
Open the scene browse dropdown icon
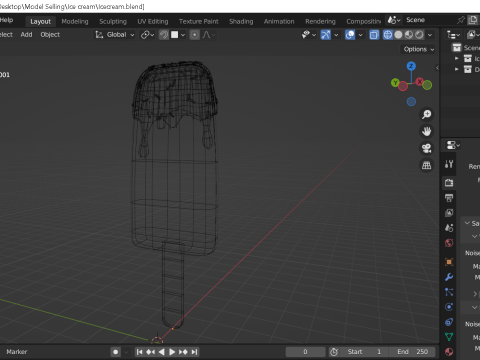click(x=394, y=20)
